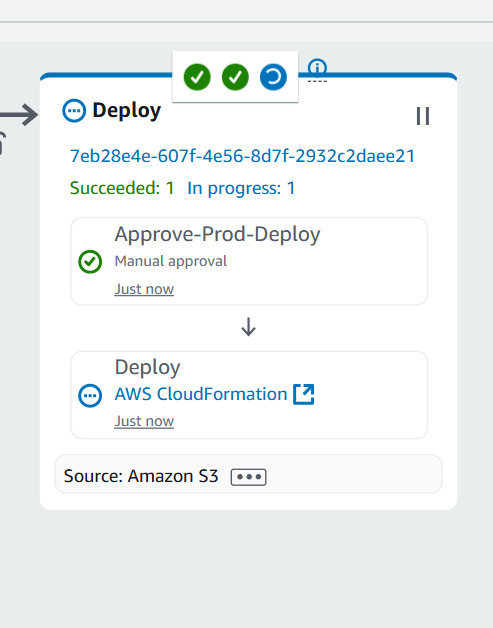
Task: Click 'Just now' under the Deploy action
Action: (x=144, y=421)
